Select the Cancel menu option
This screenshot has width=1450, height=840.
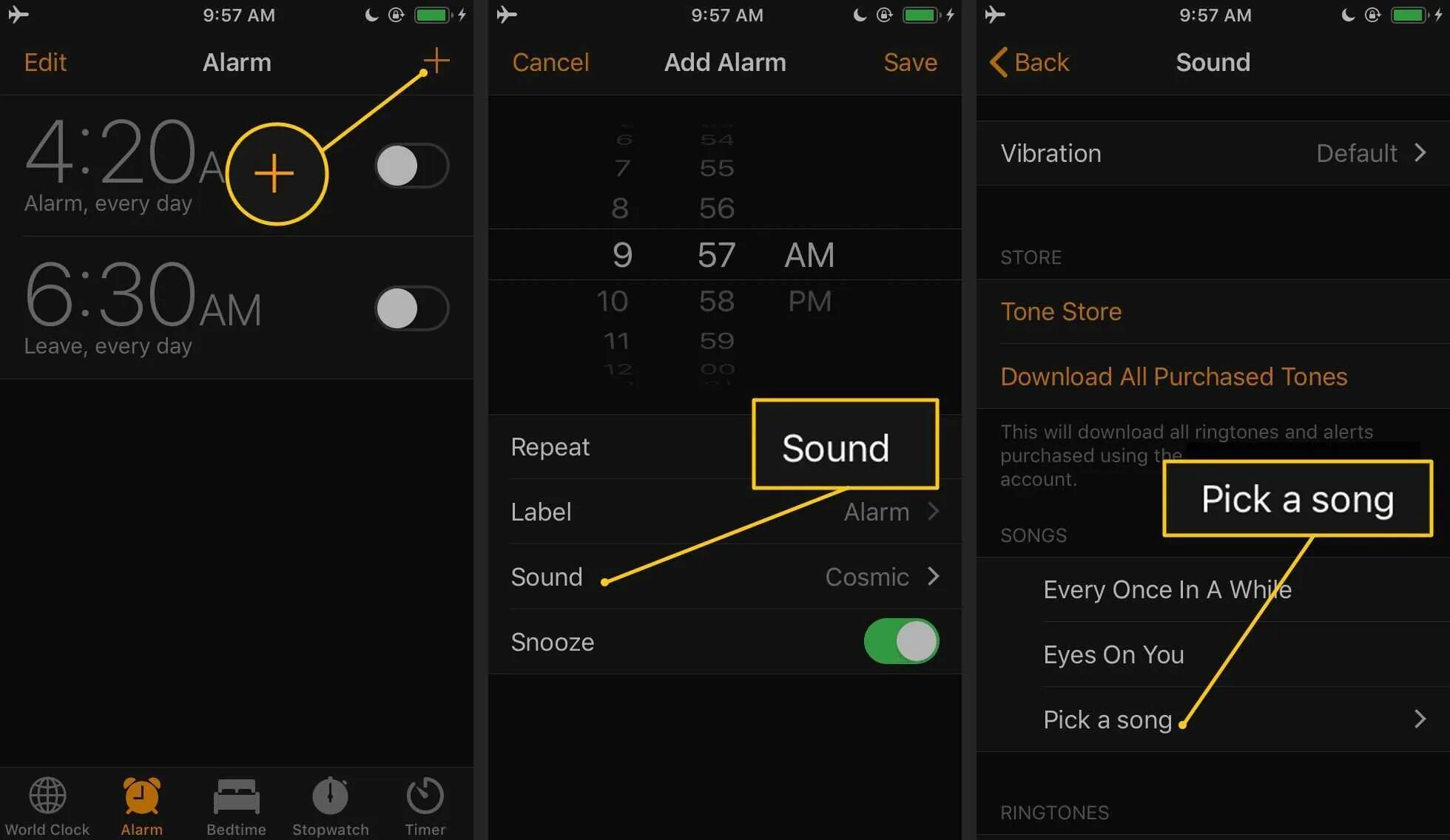(550, 62)
